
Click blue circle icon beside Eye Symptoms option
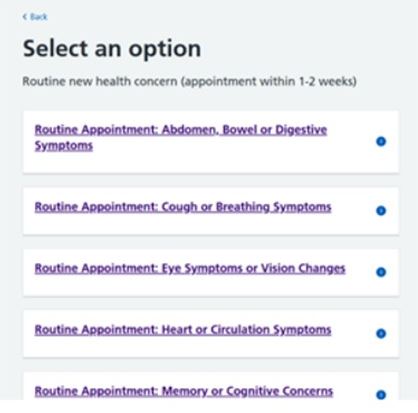click(x=381, y=272)
